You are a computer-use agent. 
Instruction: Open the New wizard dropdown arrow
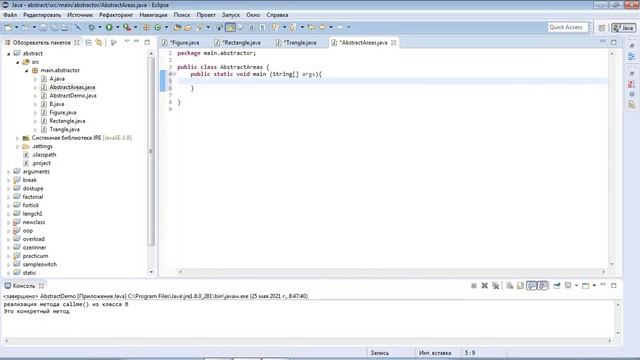(x=16, y=27)
